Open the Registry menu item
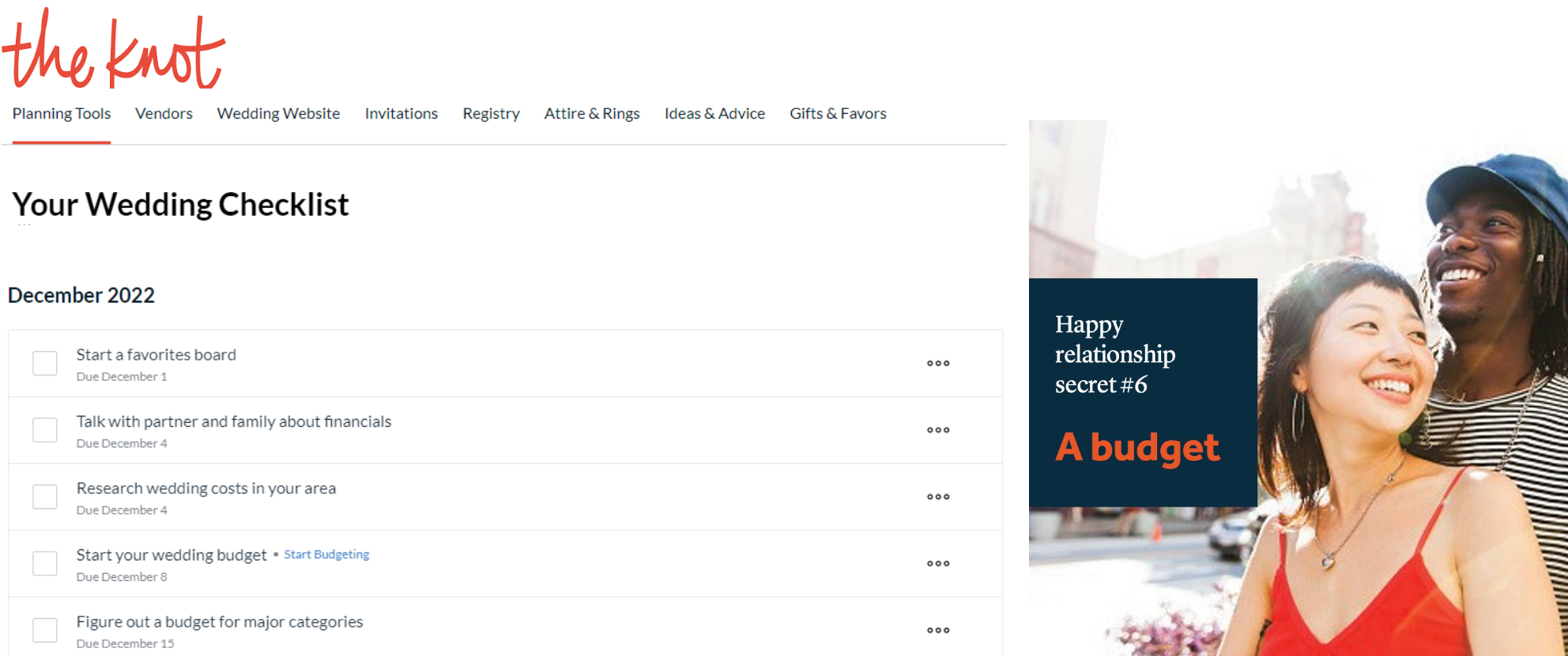Screen dimensions: 1568x656 (x=491, y=114)
